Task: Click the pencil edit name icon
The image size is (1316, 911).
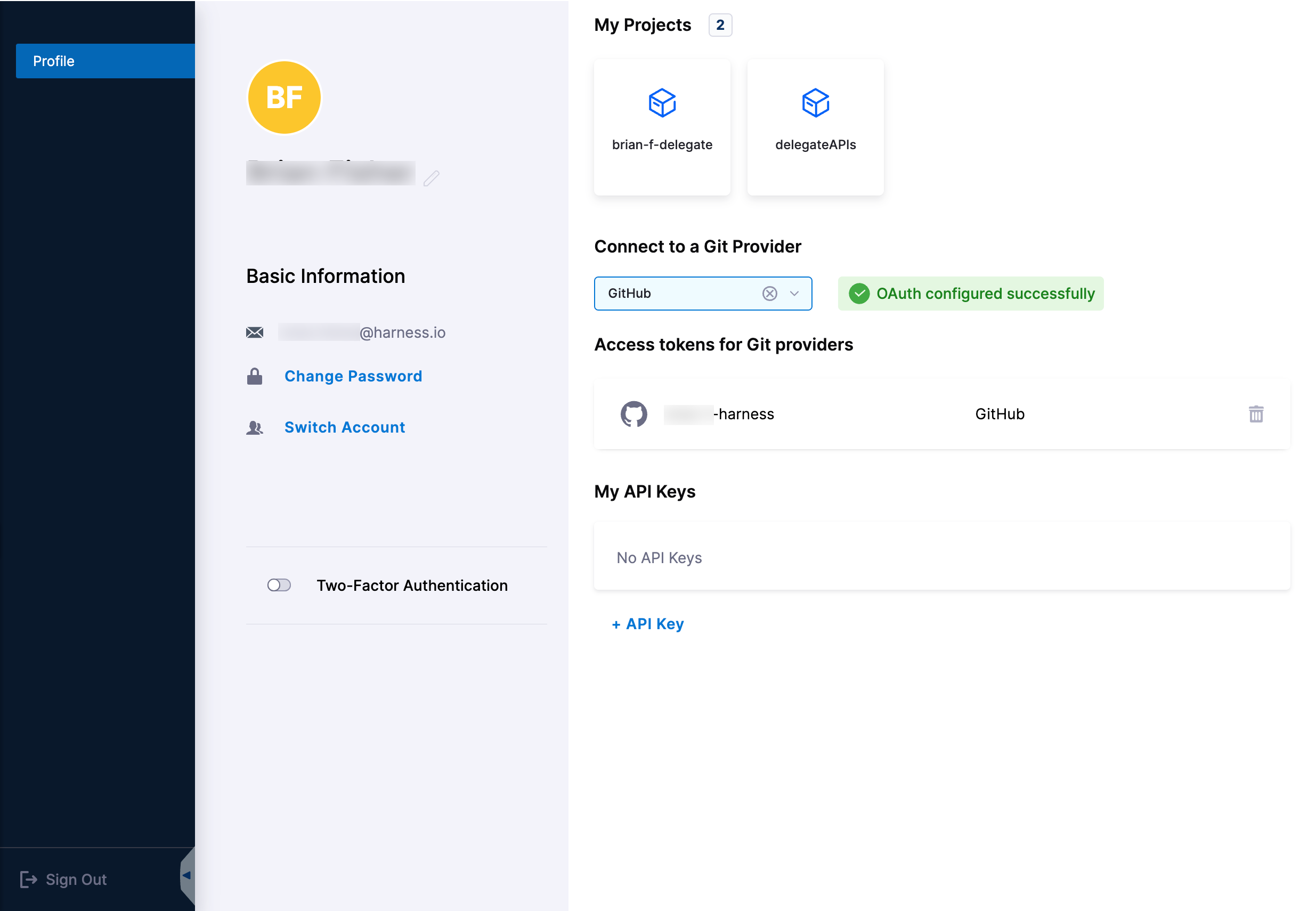Action: click(432, 178)
